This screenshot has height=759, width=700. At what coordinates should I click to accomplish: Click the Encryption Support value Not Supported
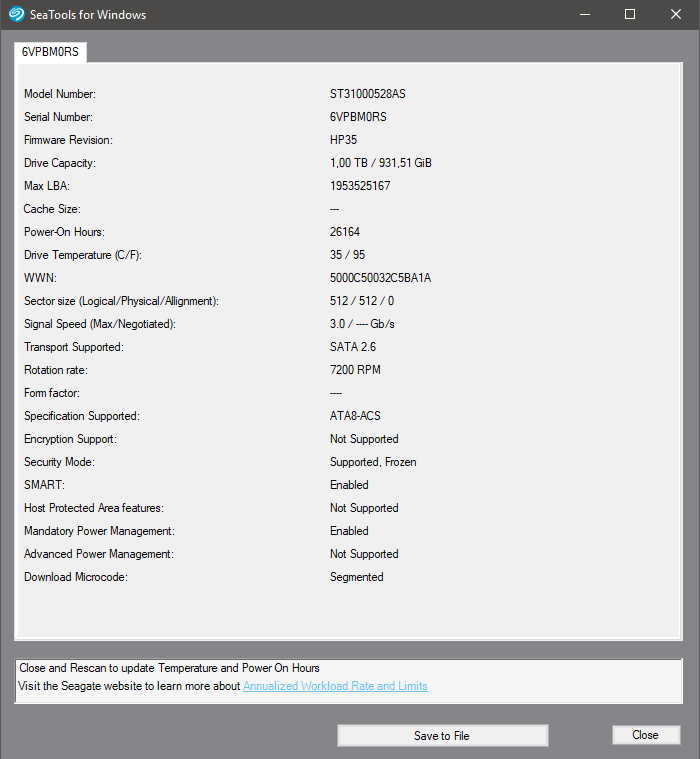364,439
